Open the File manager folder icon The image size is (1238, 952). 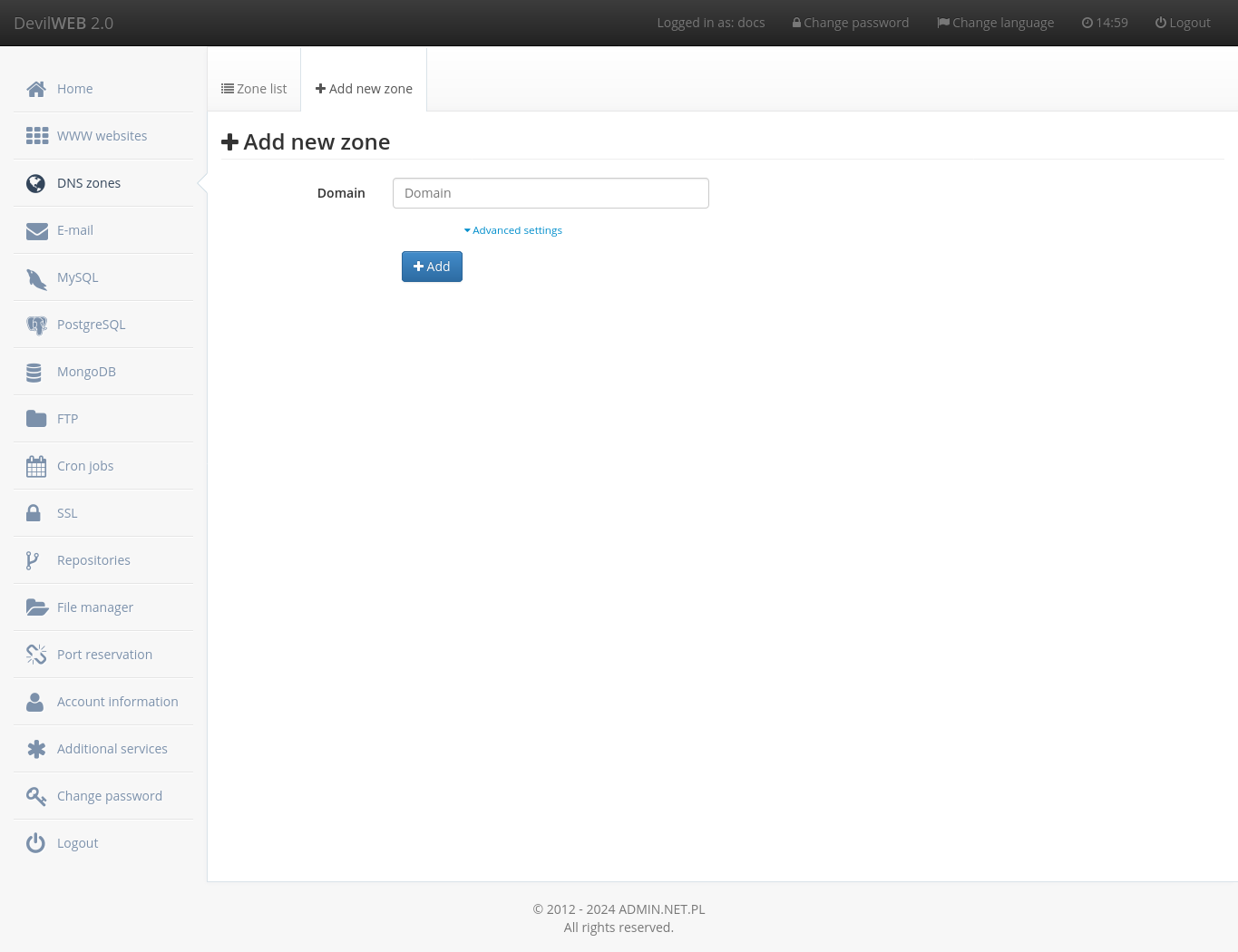coord(37,607)
